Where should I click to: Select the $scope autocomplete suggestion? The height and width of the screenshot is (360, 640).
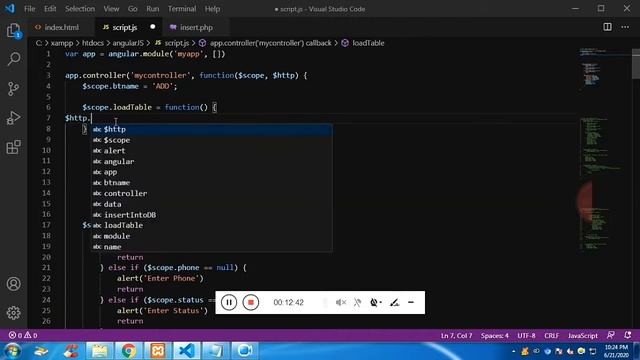point(211,140)
